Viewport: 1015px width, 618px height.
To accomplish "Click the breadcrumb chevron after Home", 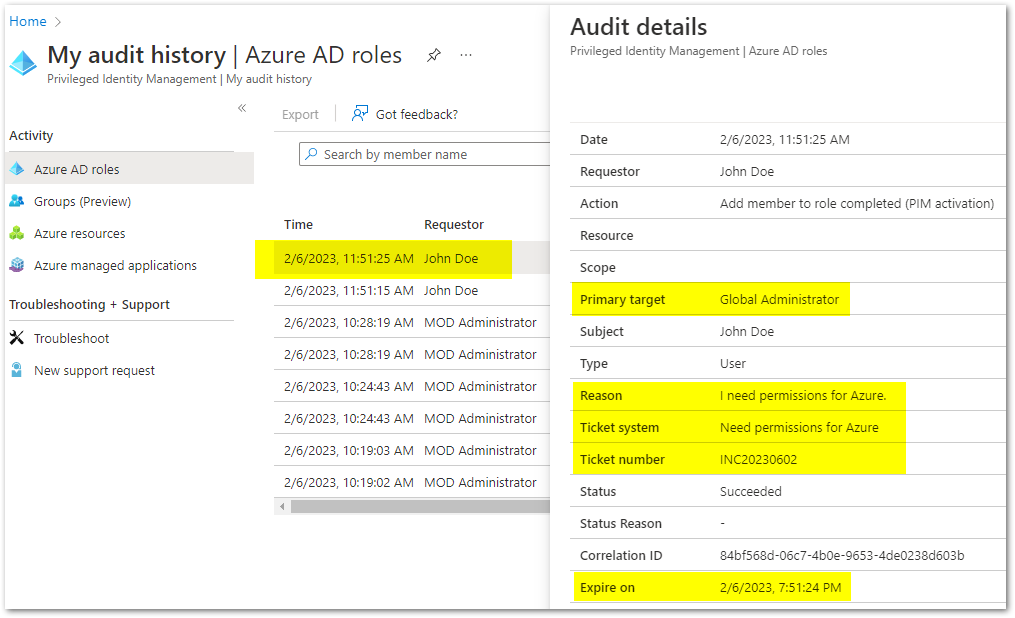I will pos(58,22).
